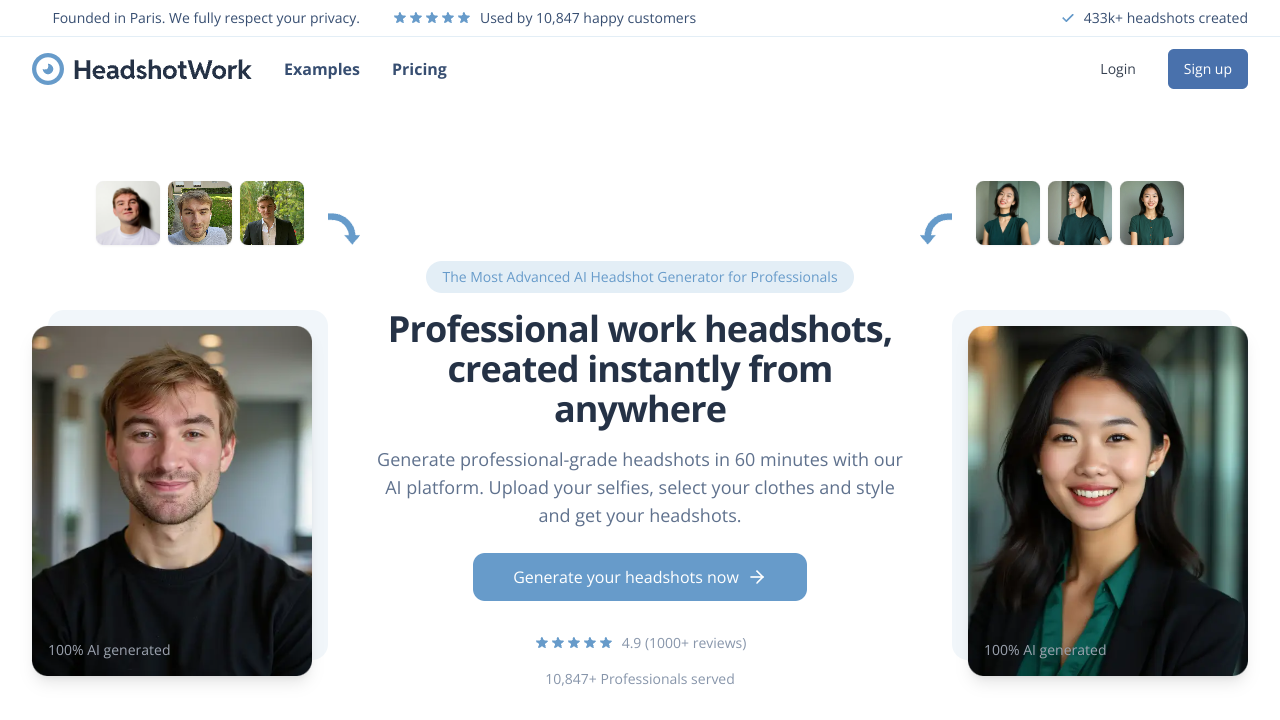The width and height of the screenshot is (1280, 720).
Task: Click the blue curved arrow near male selfies
Action: 344,229
